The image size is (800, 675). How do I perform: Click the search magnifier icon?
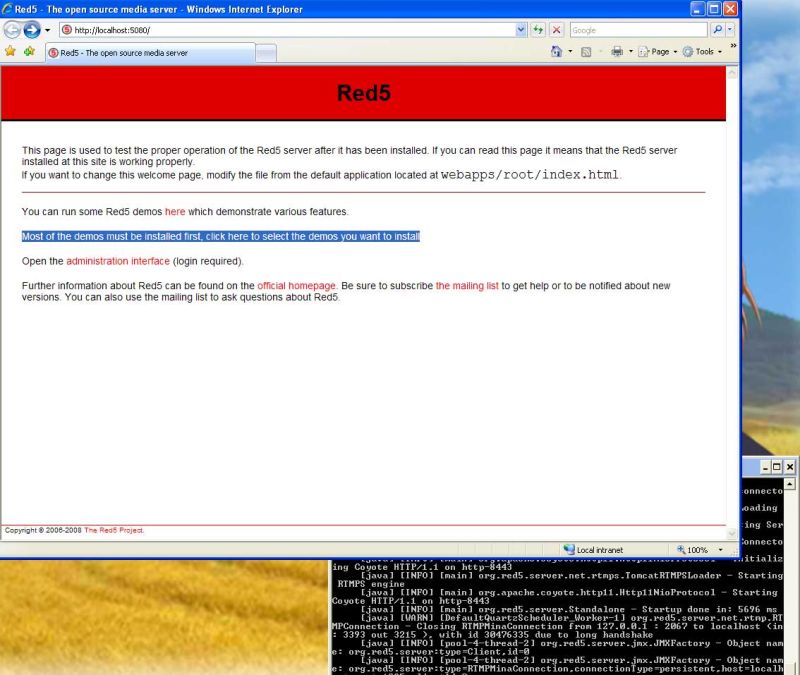(717, 29)
